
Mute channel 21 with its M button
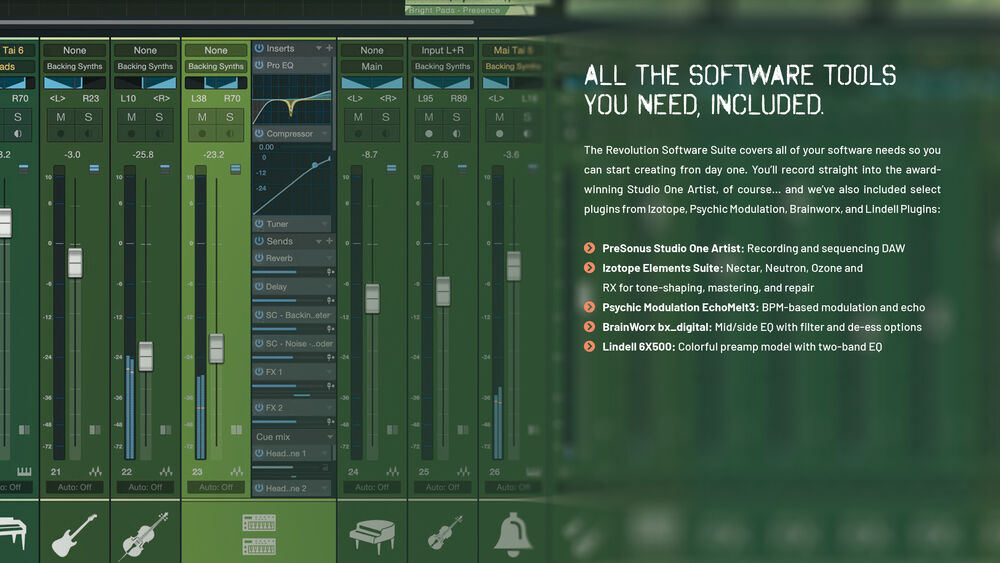[x=61, y=117]
